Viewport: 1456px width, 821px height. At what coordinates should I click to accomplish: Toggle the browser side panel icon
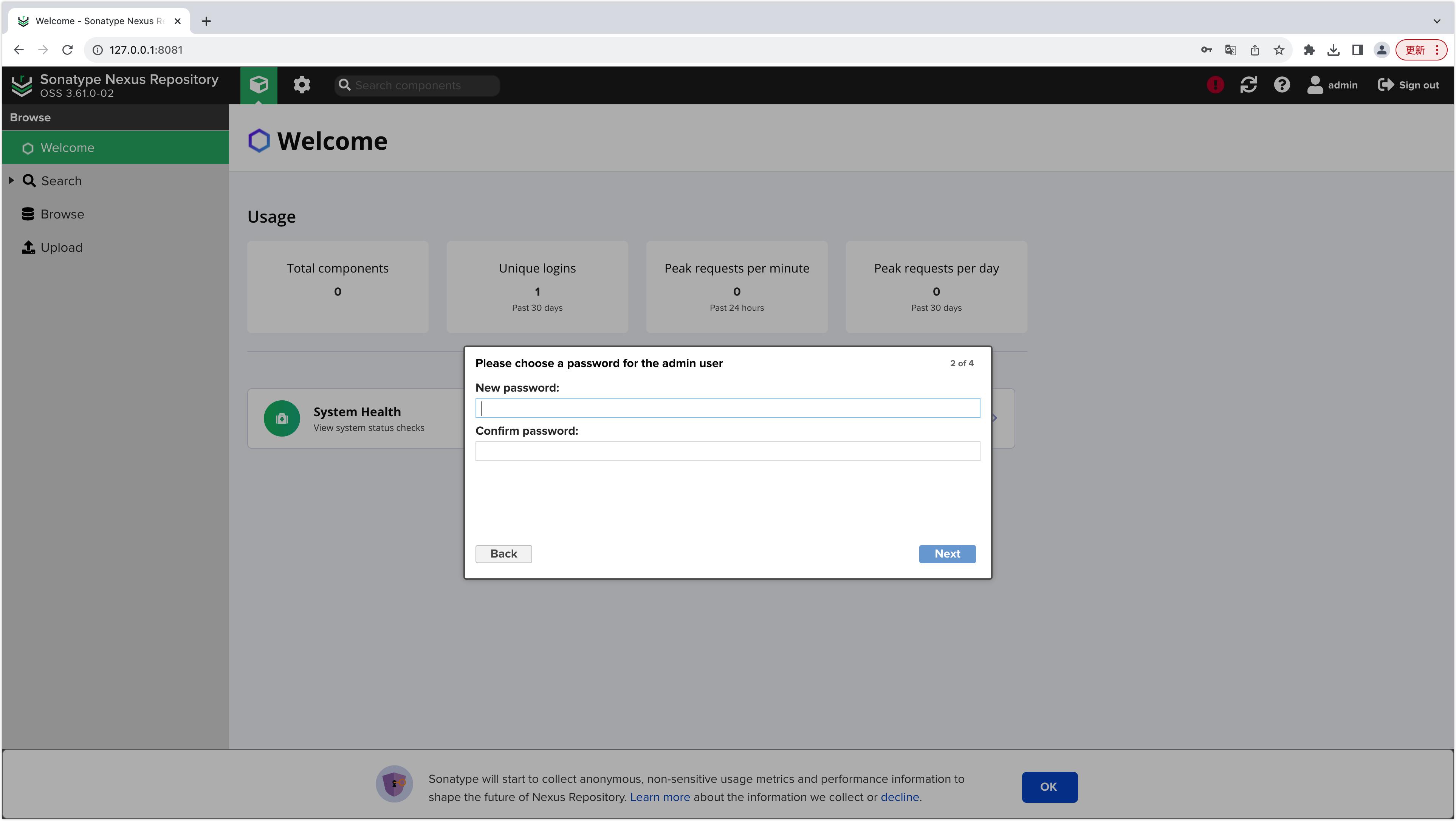point(1358,50)
